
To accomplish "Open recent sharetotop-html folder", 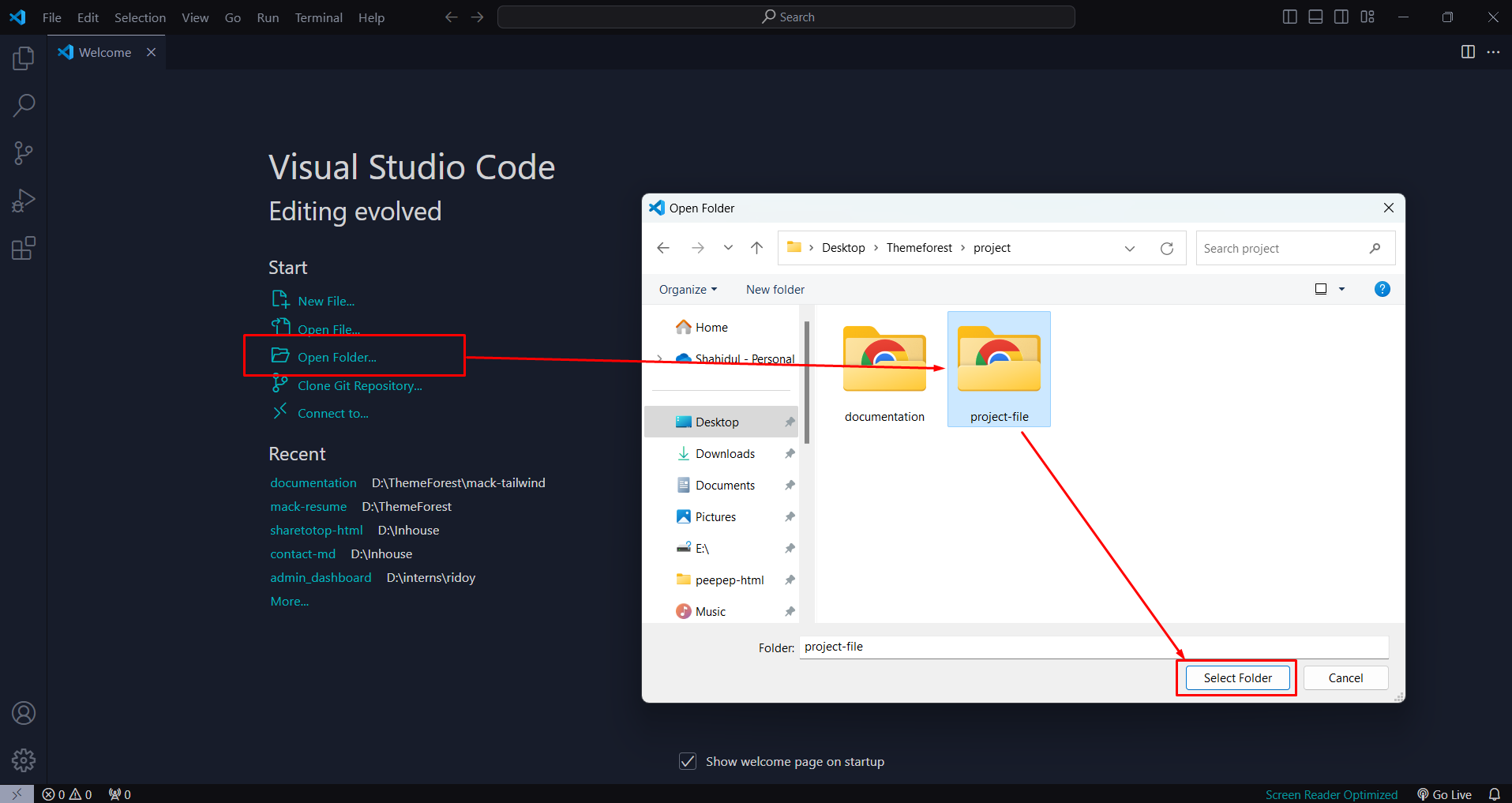I will click(x=317, y=531).
